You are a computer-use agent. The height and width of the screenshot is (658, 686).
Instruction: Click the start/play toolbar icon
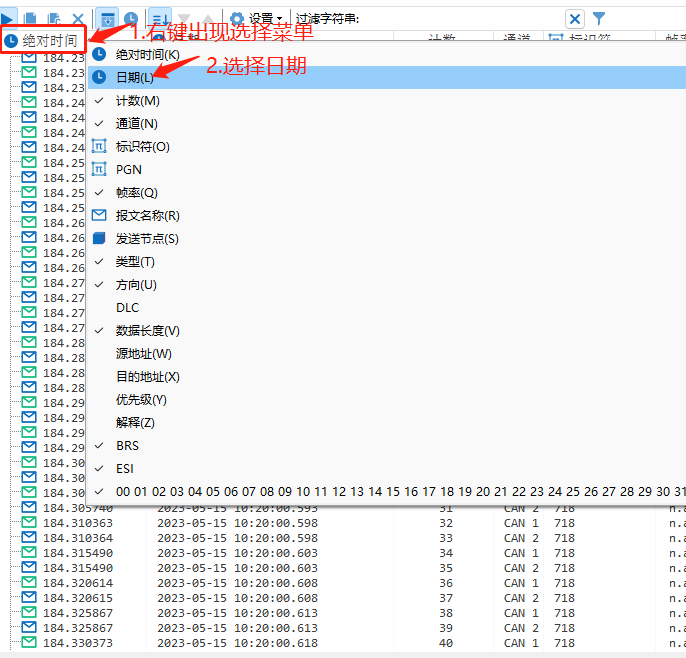6,19
